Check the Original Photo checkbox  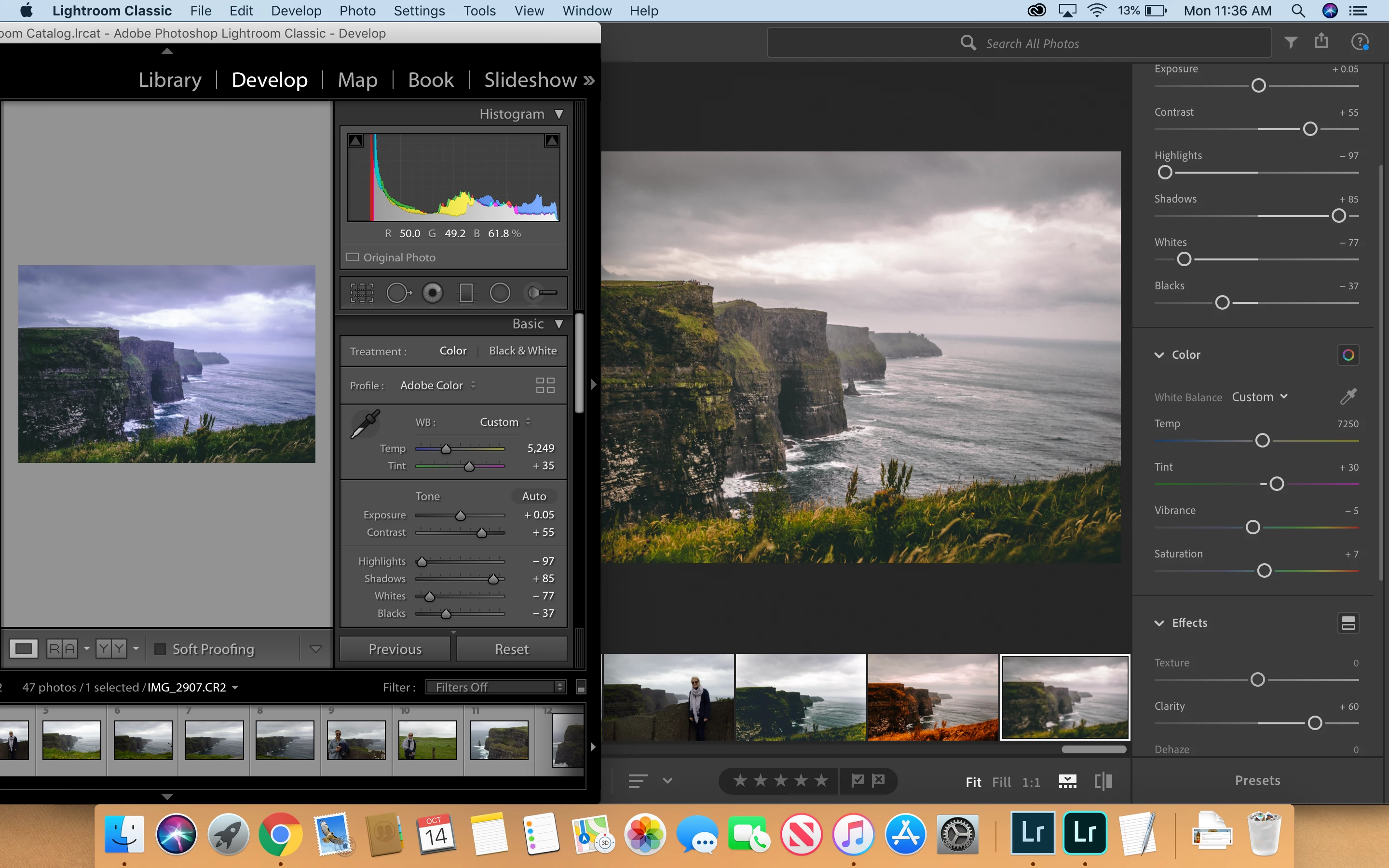point(353,257)
